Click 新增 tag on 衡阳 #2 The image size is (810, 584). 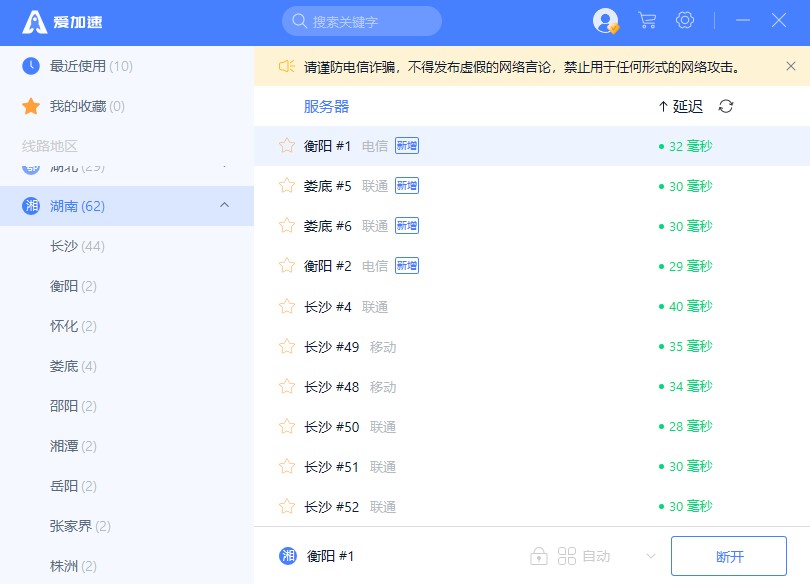click(x=407, y=265)
